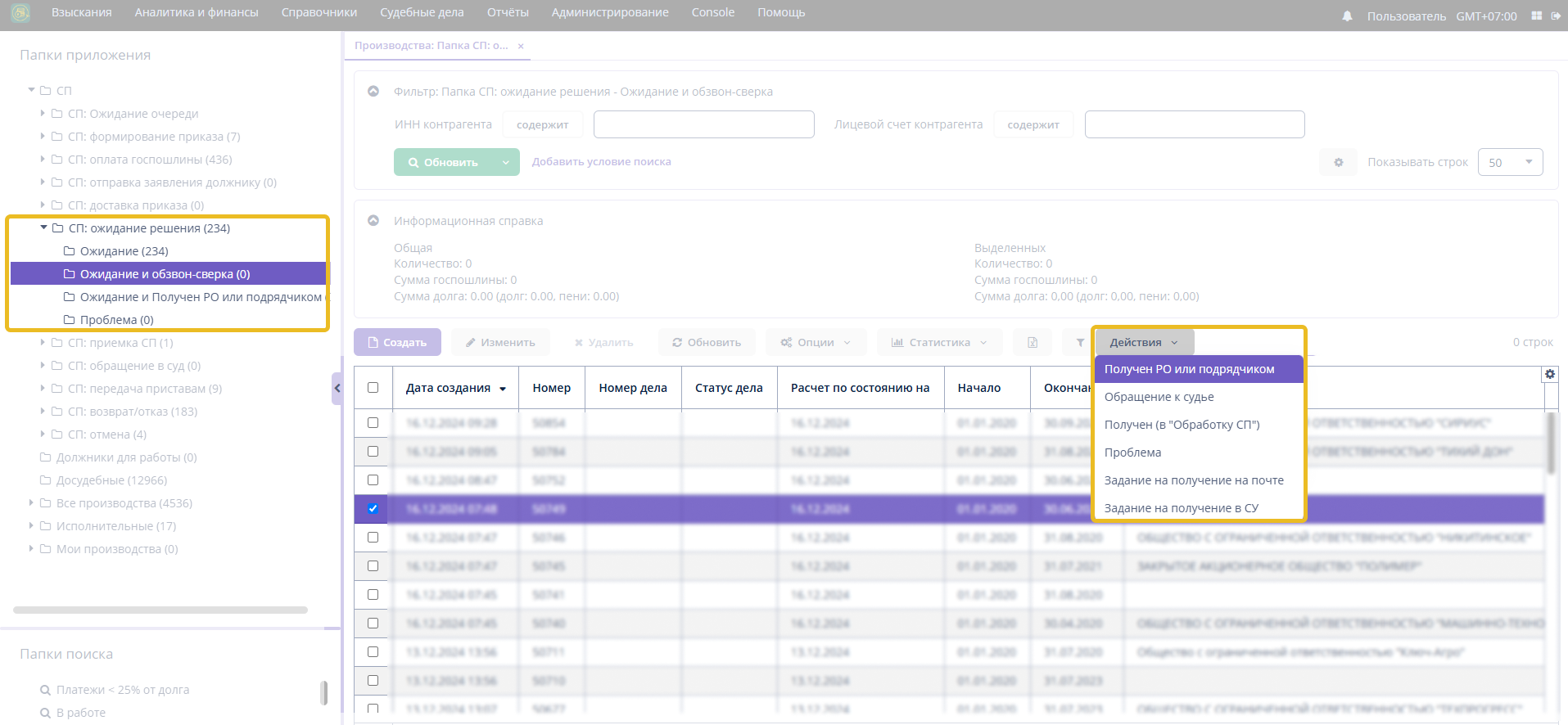Open the Статистика dropdown

pyautogui.click(x=939, y=342)
